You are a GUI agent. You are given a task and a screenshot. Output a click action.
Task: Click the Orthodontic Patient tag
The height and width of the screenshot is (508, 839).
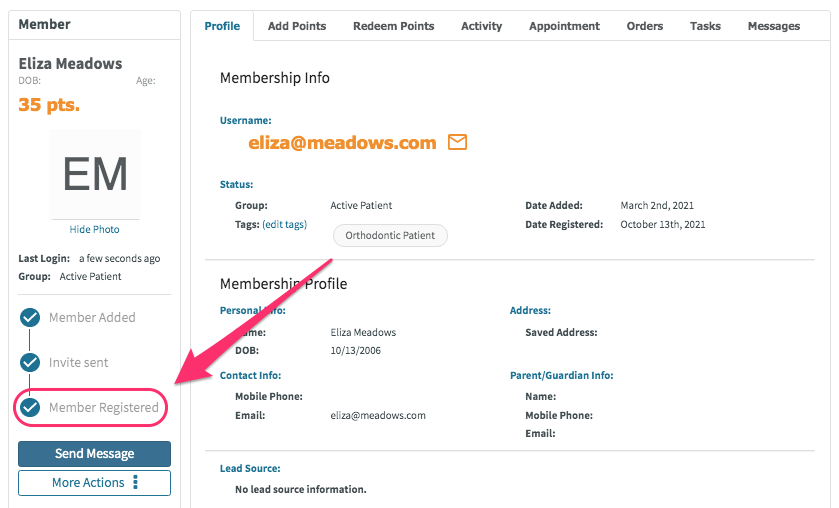[390, 236]
